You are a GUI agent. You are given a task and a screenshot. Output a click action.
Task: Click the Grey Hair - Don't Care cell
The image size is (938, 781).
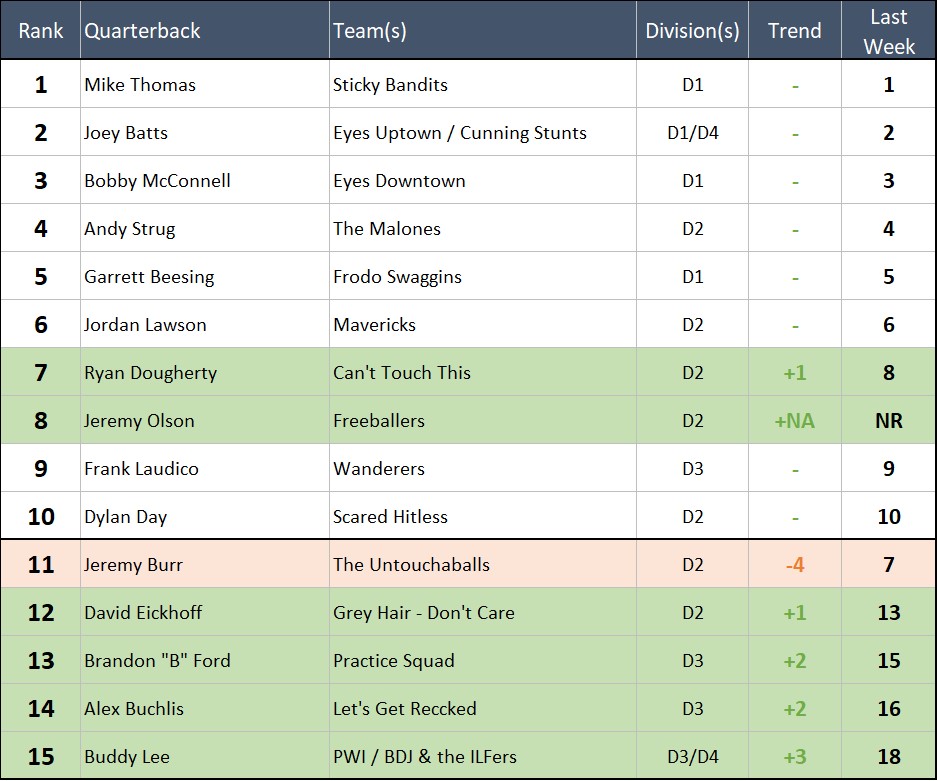point(424,613)
